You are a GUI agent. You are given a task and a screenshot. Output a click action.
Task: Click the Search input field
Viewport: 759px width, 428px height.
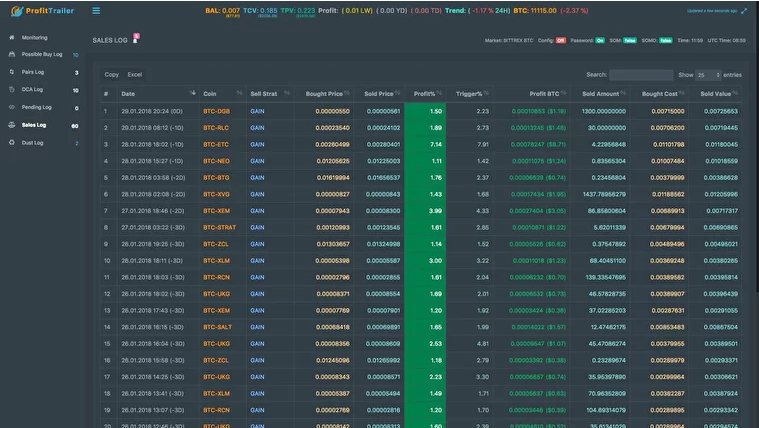pos(641,75)
